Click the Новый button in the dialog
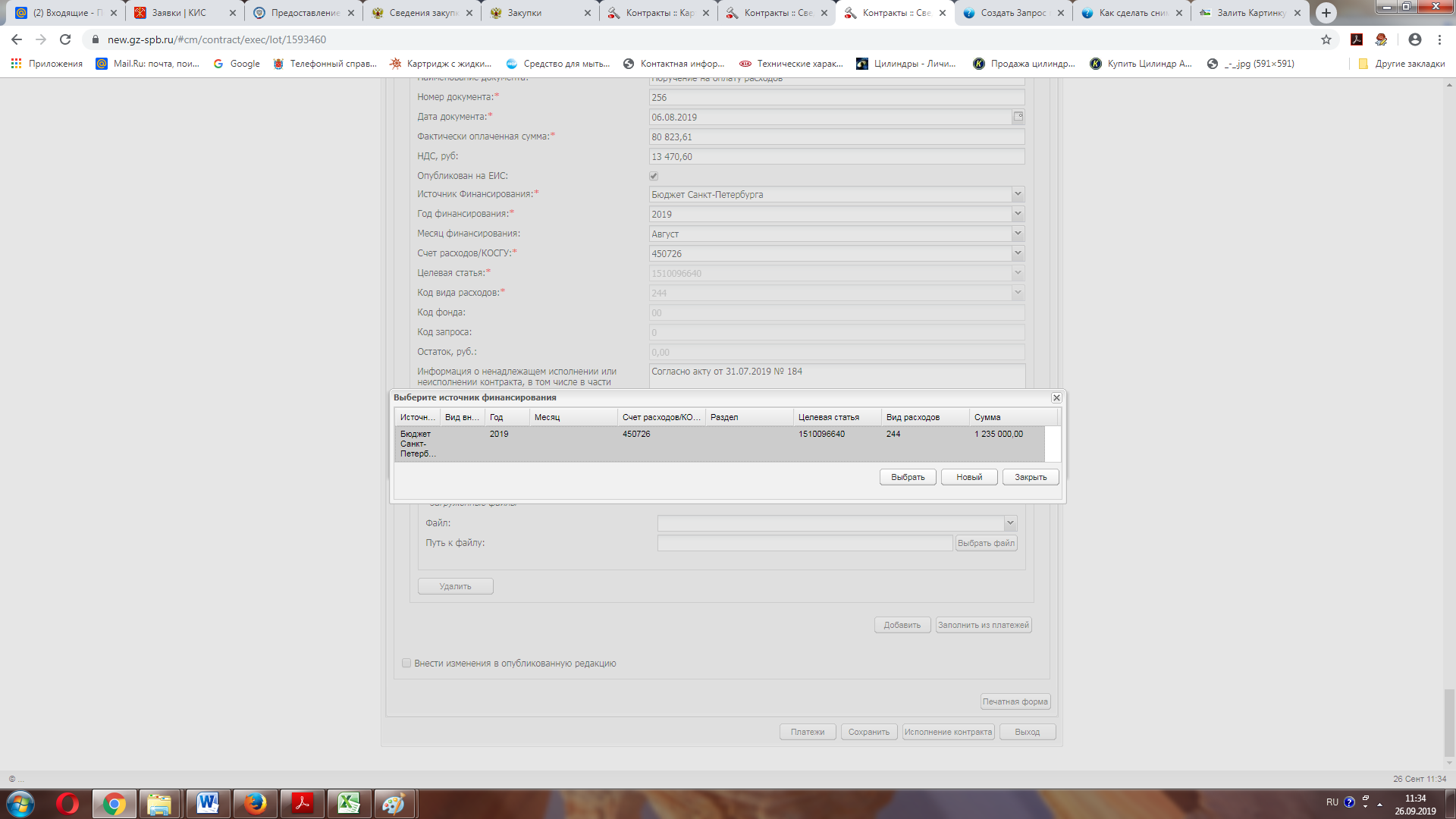Viewport: 1456px width, 819px height. 969,477
